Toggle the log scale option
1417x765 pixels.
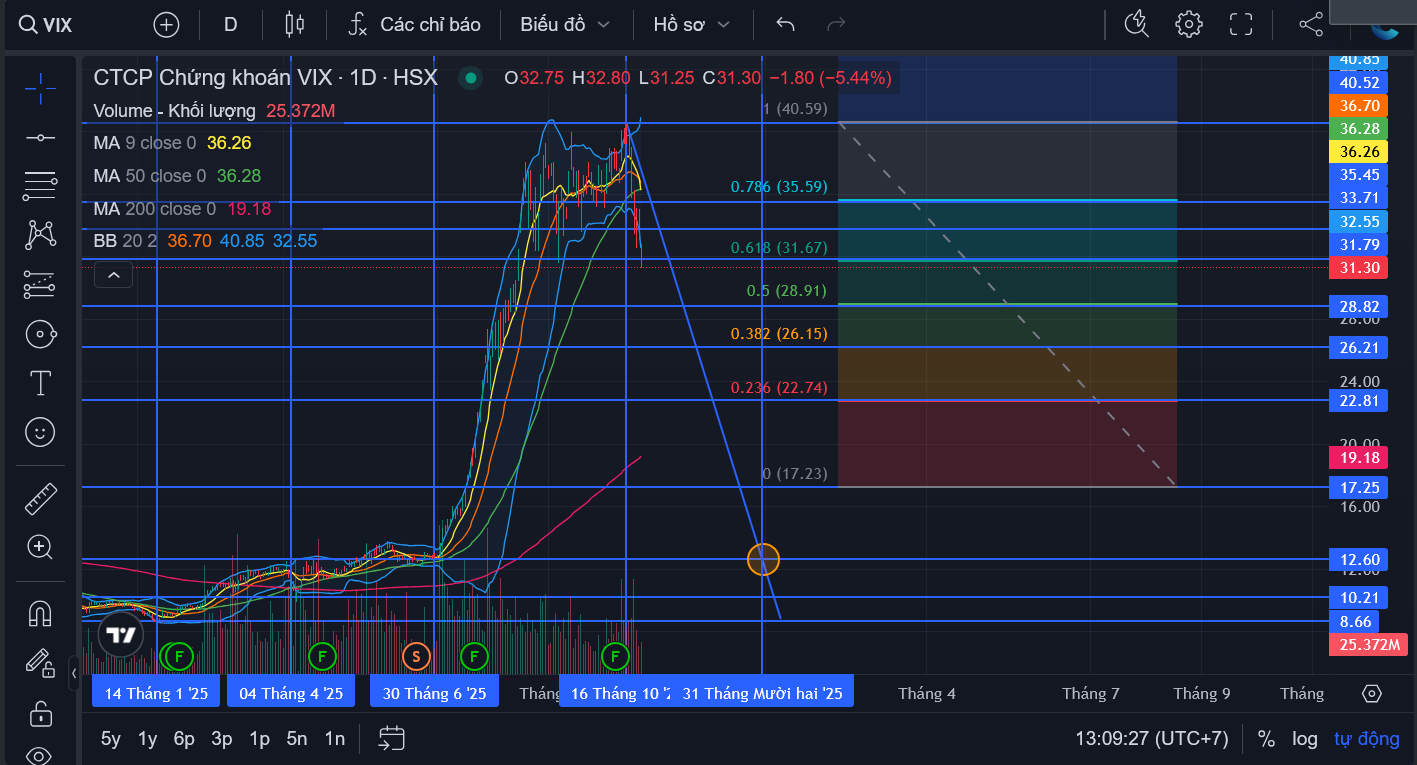coord(1304,739)
